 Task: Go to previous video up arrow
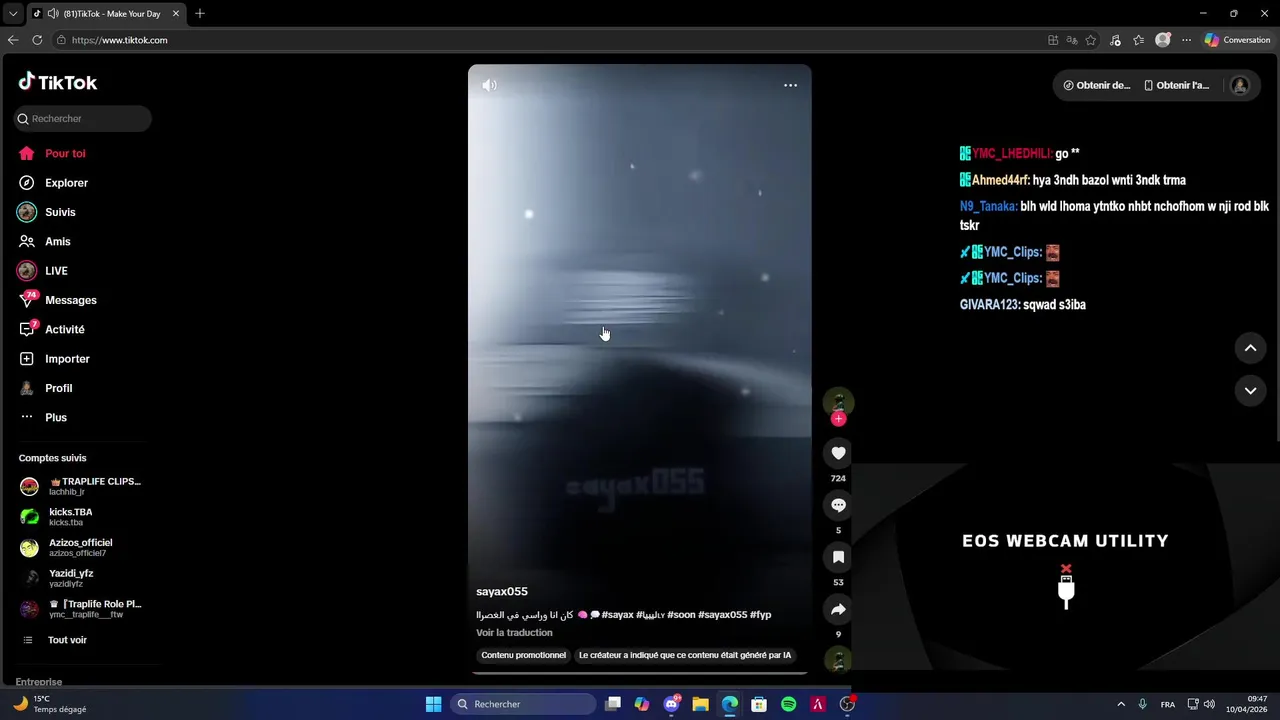[1250, 348]
